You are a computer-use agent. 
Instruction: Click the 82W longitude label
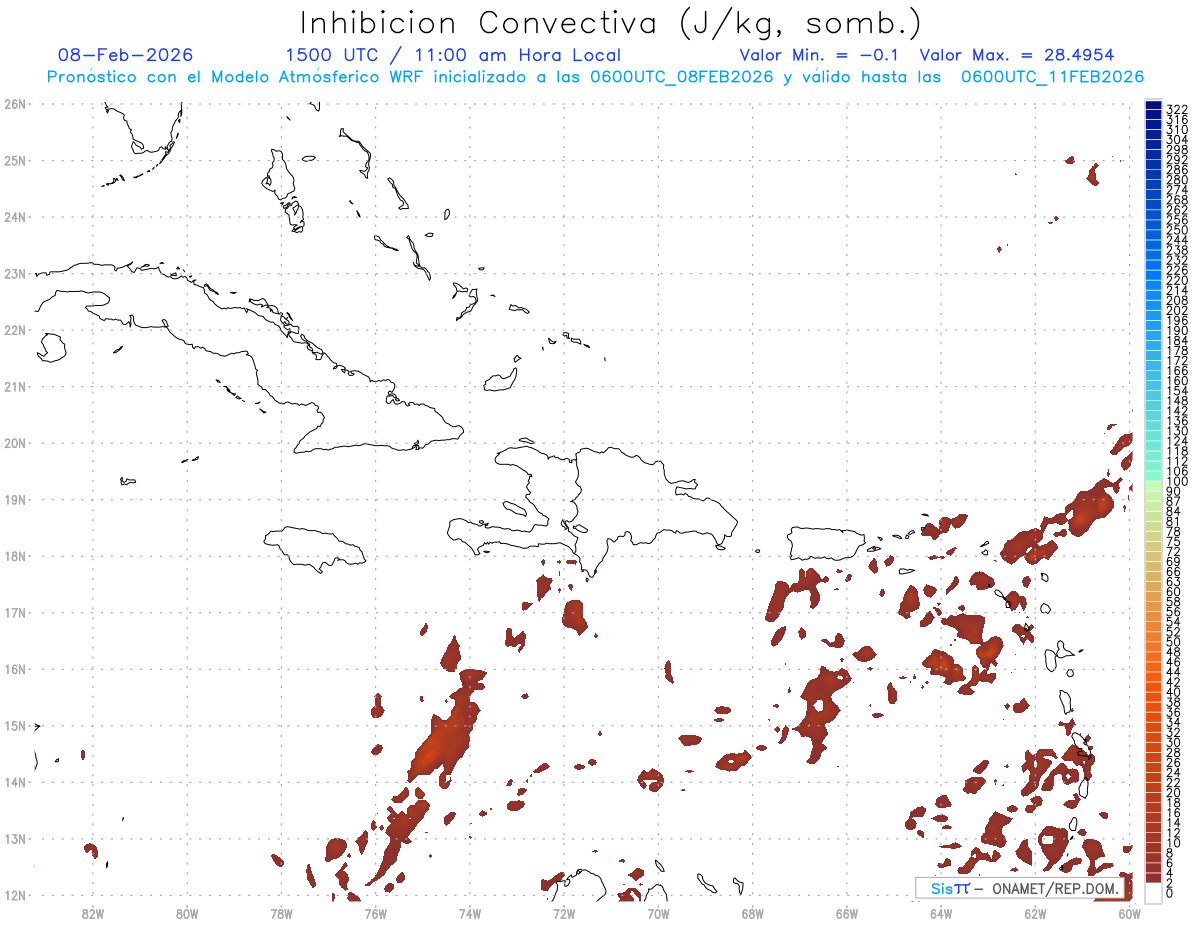(x=92, y=913)
